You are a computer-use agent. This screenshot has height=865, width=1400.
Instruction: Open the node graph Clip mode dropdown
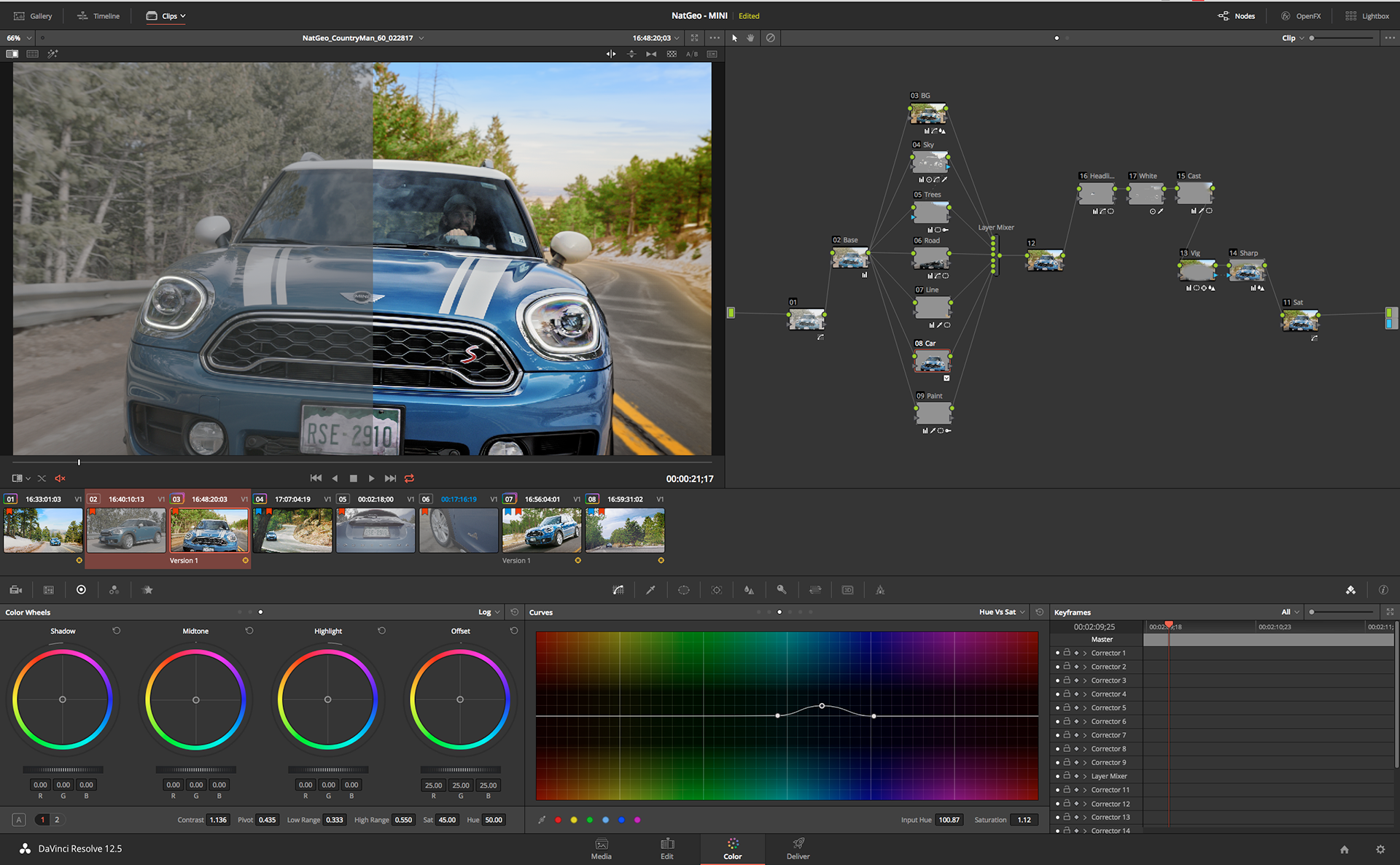click(x=1294, y=38)
